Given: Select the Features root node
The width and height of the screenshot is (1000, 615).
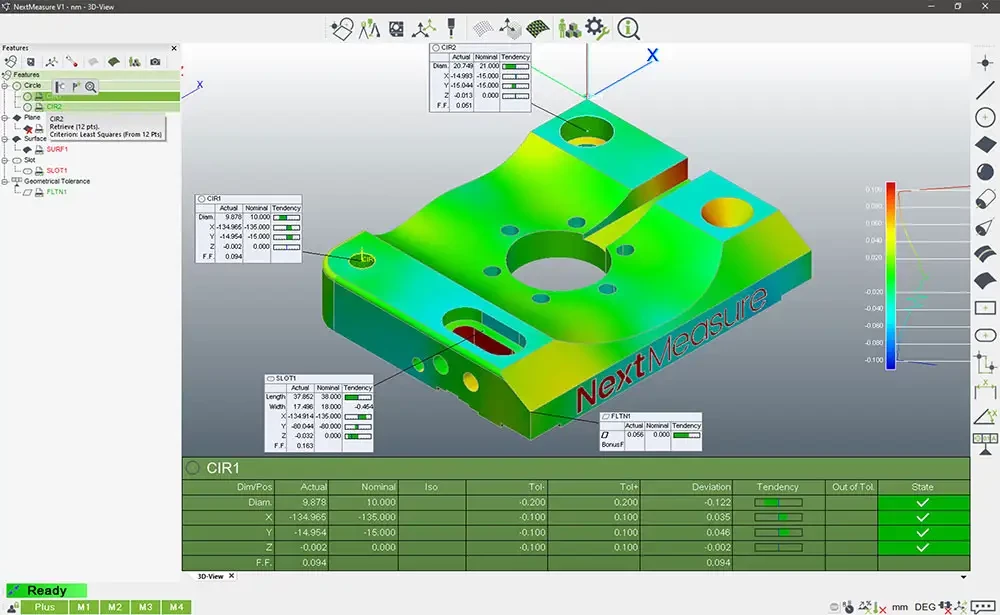Looking at the screenshot, I should (x=26, y=75).
